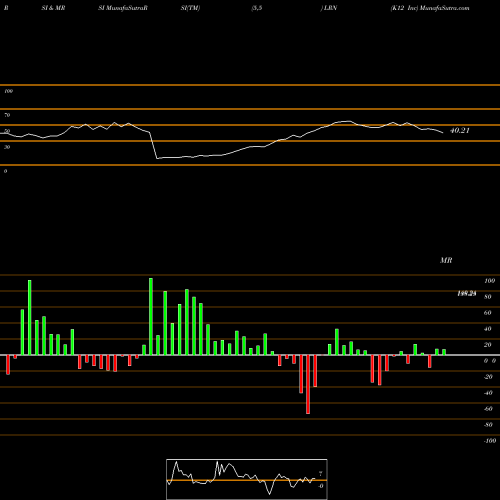500x500 pixels.
Task: Click the 80 label on the MR axis
Action: 488,297
